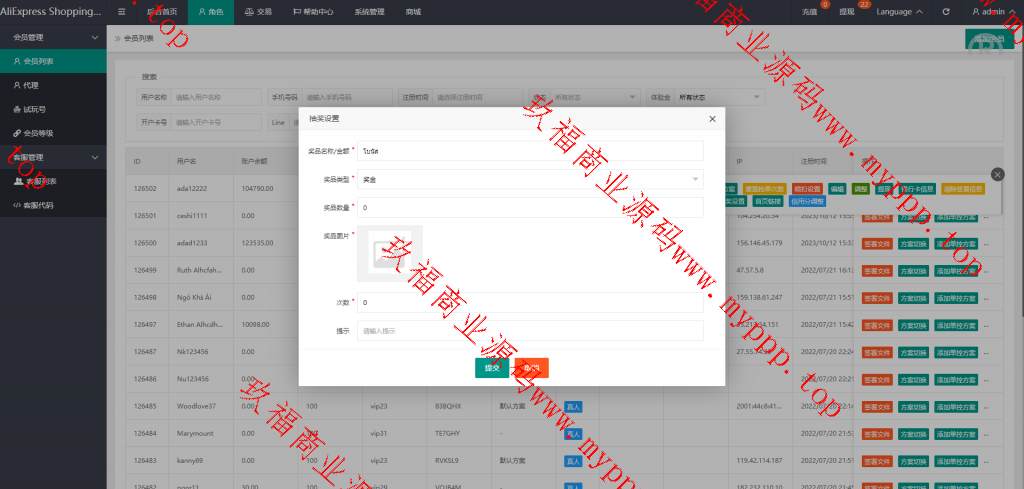Click the hamburger menu icon in top bar

tap(122, 12)
